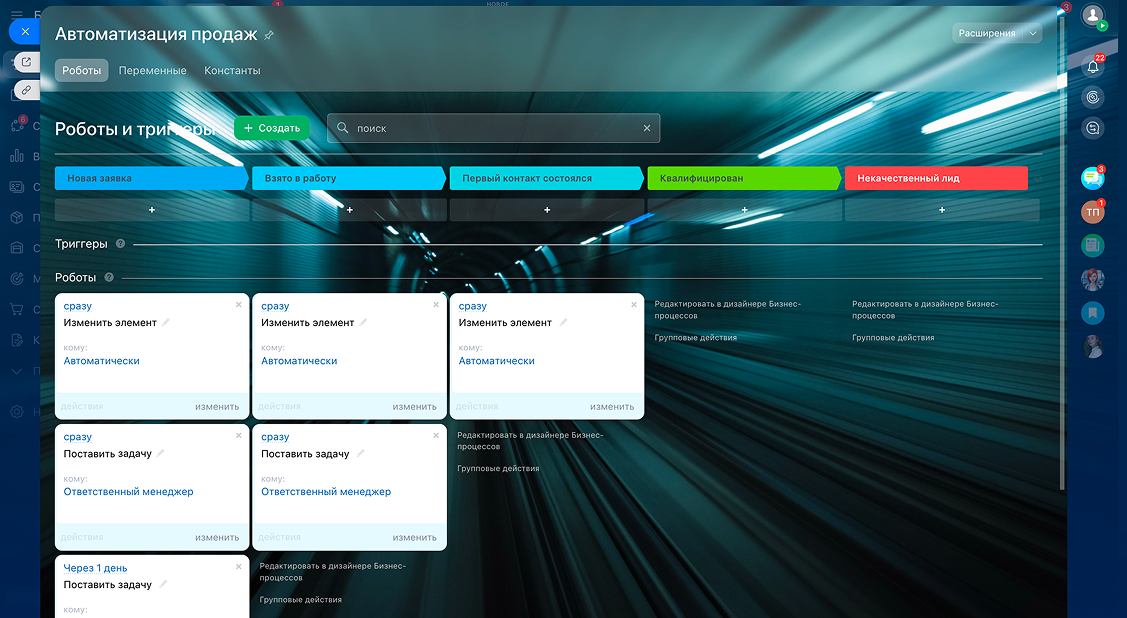
Task: Click the Через 1 день delay link
Action: tap(96, 568)
